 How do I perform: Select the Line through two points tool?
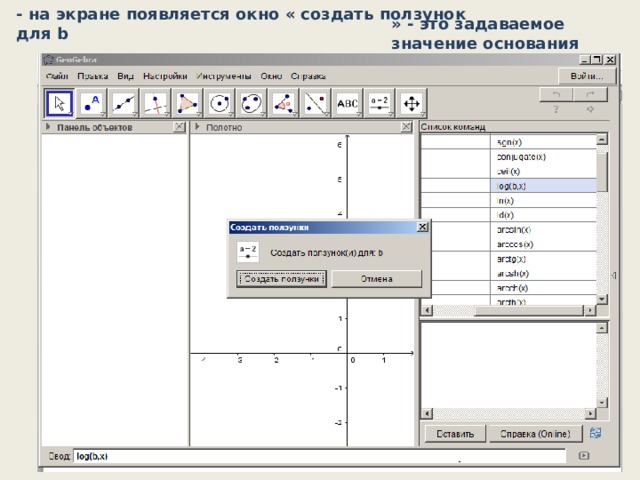[x=124, y=103]
